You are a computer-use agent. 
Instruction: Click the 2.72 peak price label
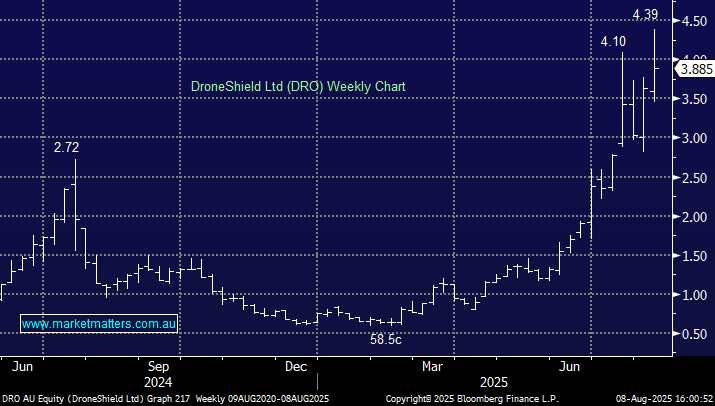coord(66,147)
